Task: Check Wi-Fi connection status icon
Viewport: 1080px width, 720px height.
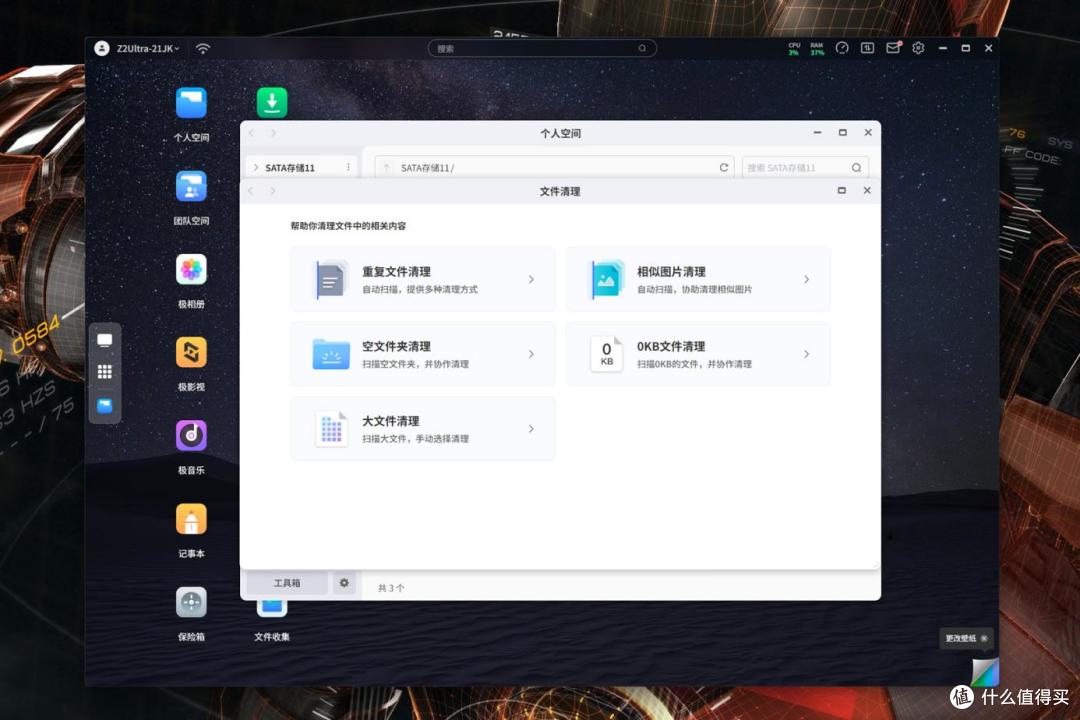Action: coord(202,48)
